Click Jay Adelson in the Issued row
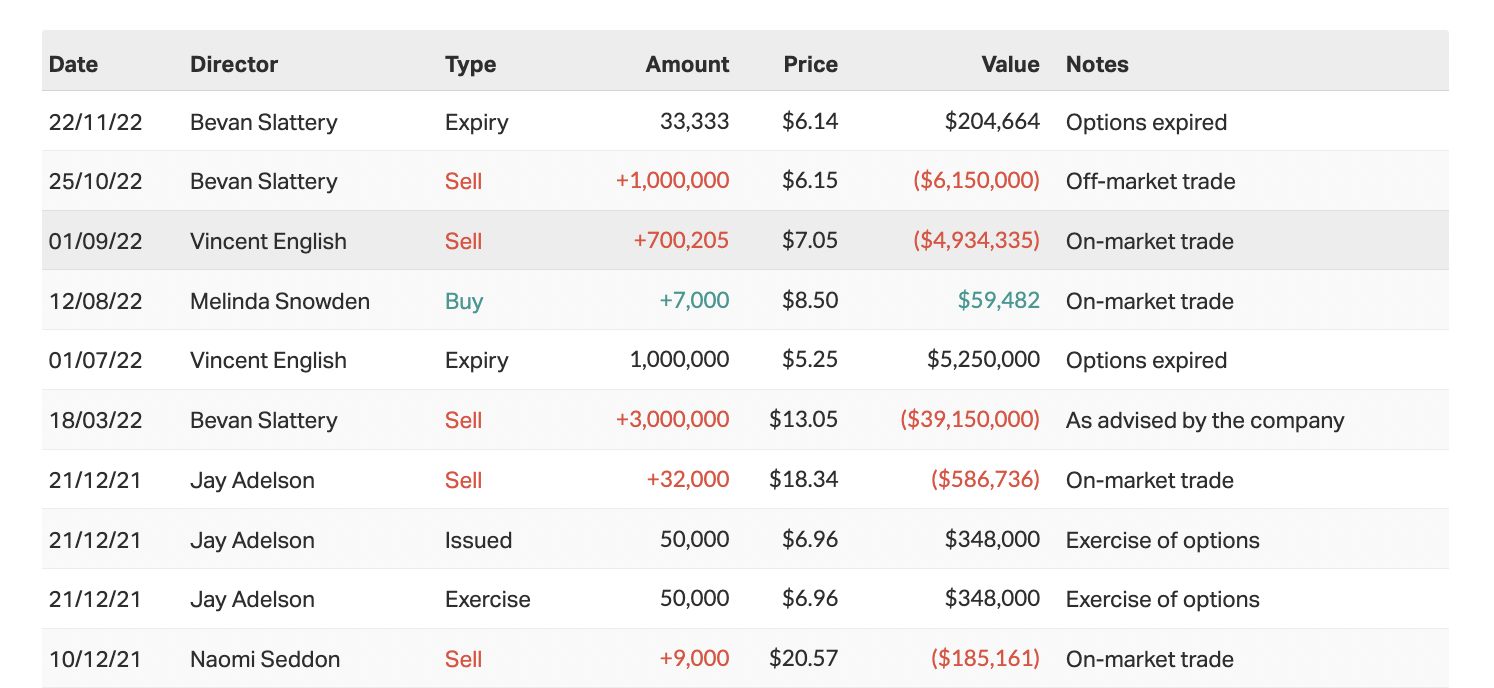 252,540
